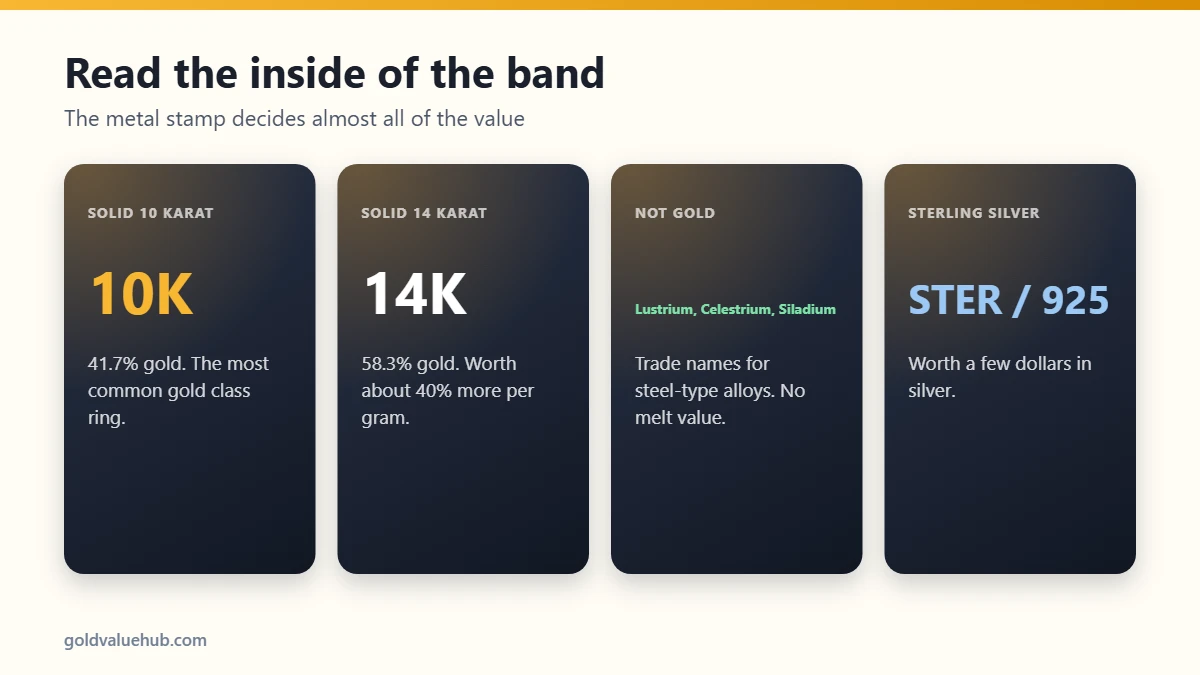The image size is (1200, 675).
Task: Click the steel-type alloys trade names description
Action: pos(720,390)
